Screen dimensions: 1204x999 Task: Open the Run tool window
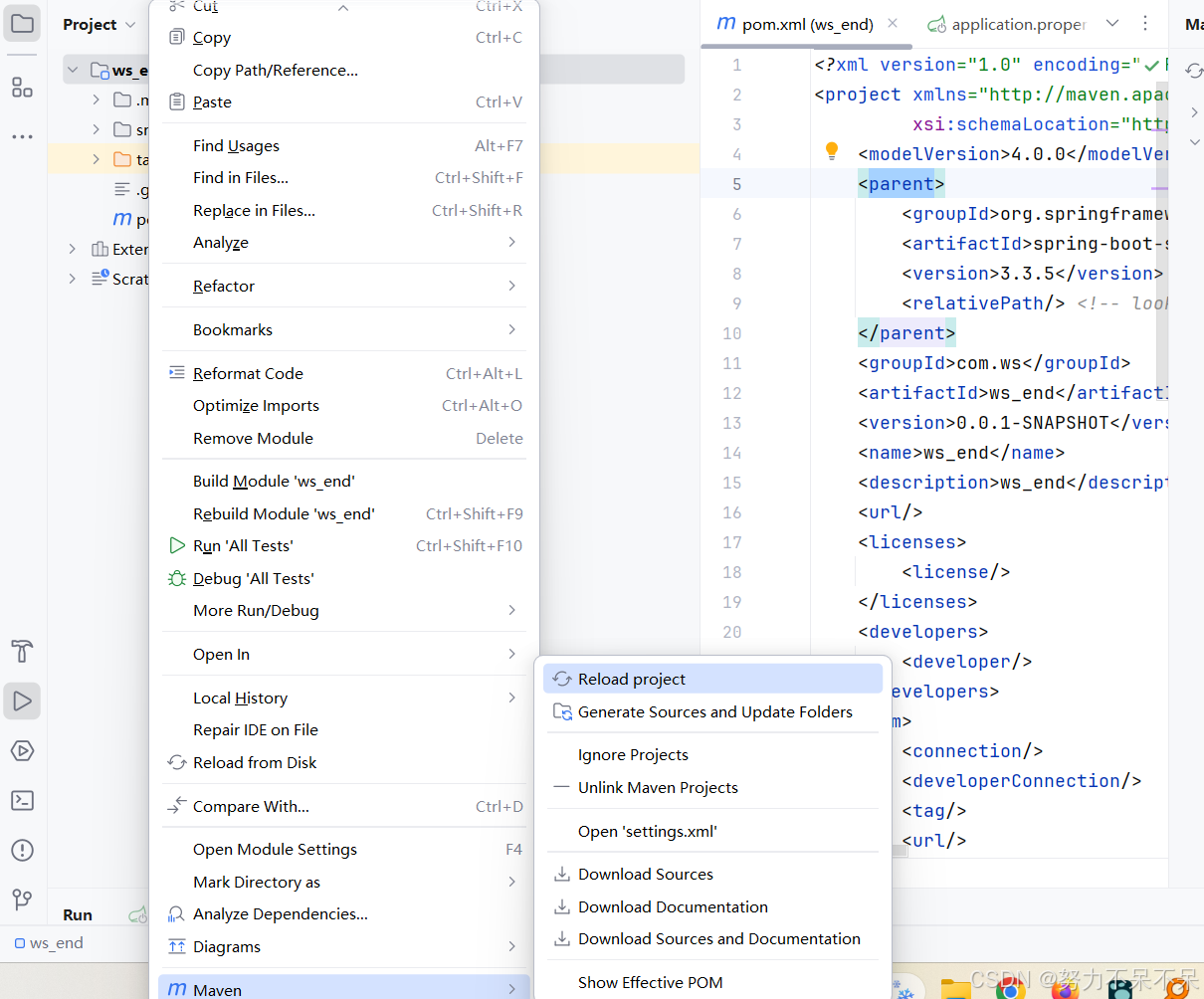click(22, 700)
